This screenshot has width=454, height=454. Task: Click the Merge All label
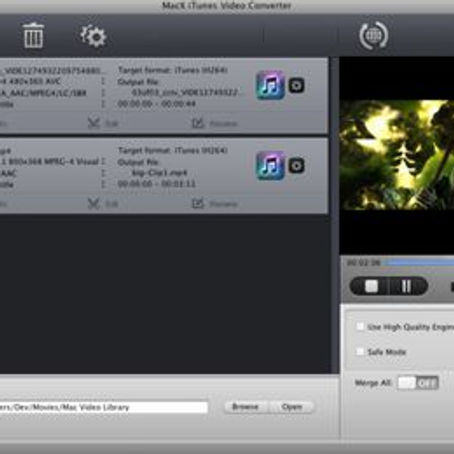coord(373,383)
